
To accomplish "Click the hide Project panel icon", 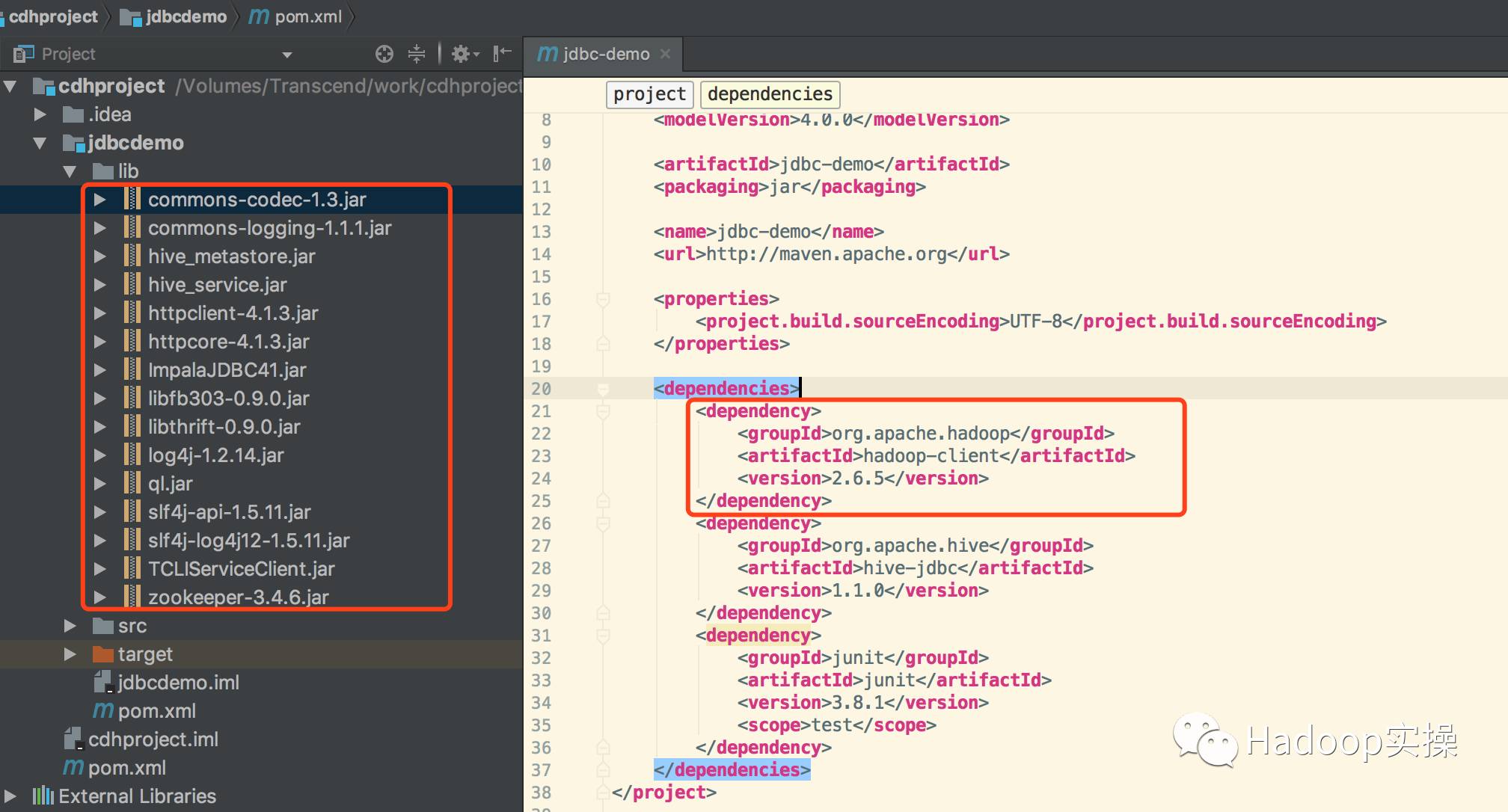I will tap(502, 53).
